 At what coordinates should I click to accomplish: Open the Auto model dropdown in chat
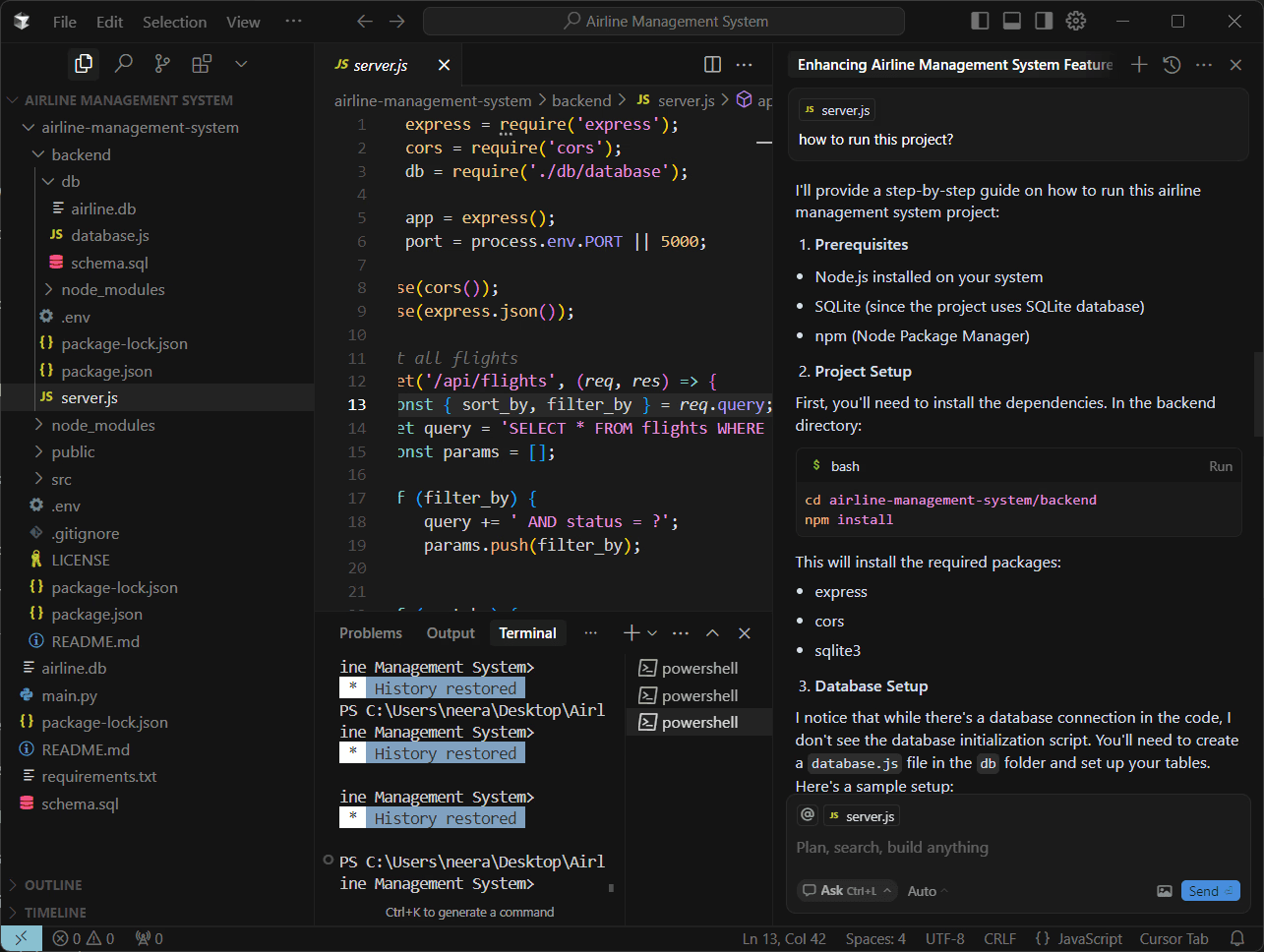pyautogui.click(x=926, y=890)
